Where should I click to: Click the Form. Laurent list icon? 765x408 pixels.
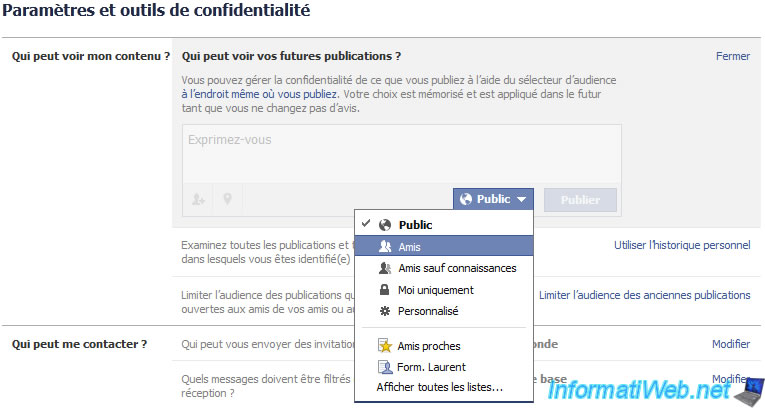(385, 367)
